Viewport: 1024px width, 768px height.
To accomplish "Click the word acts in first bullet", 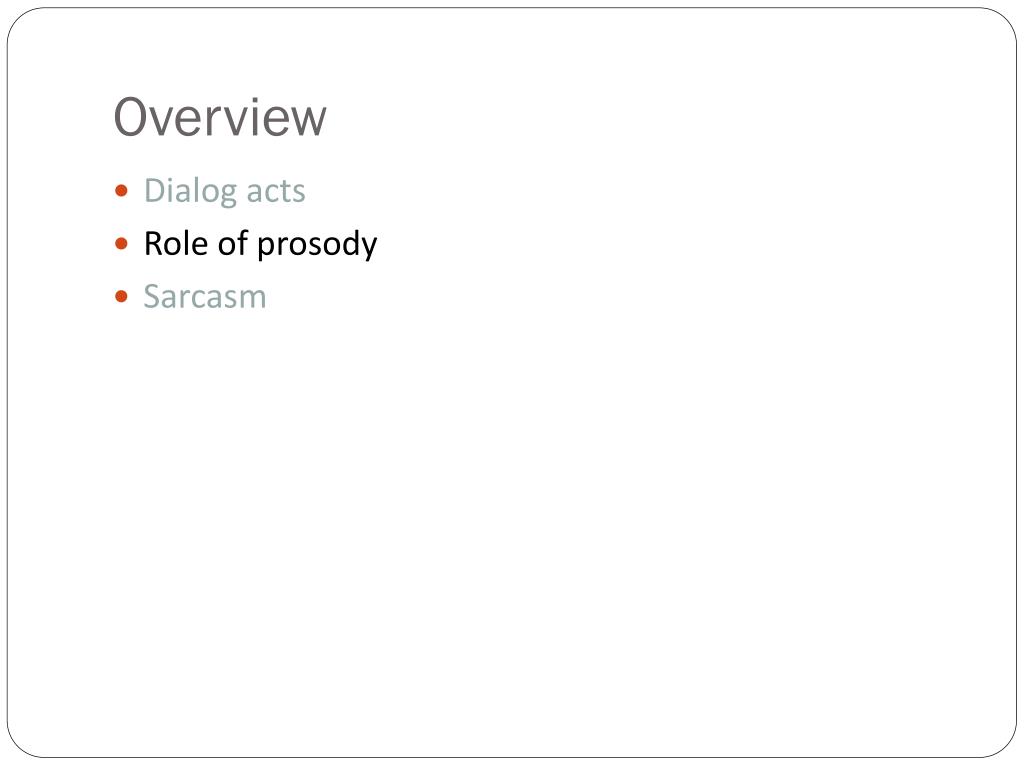I will click(276, 193).
